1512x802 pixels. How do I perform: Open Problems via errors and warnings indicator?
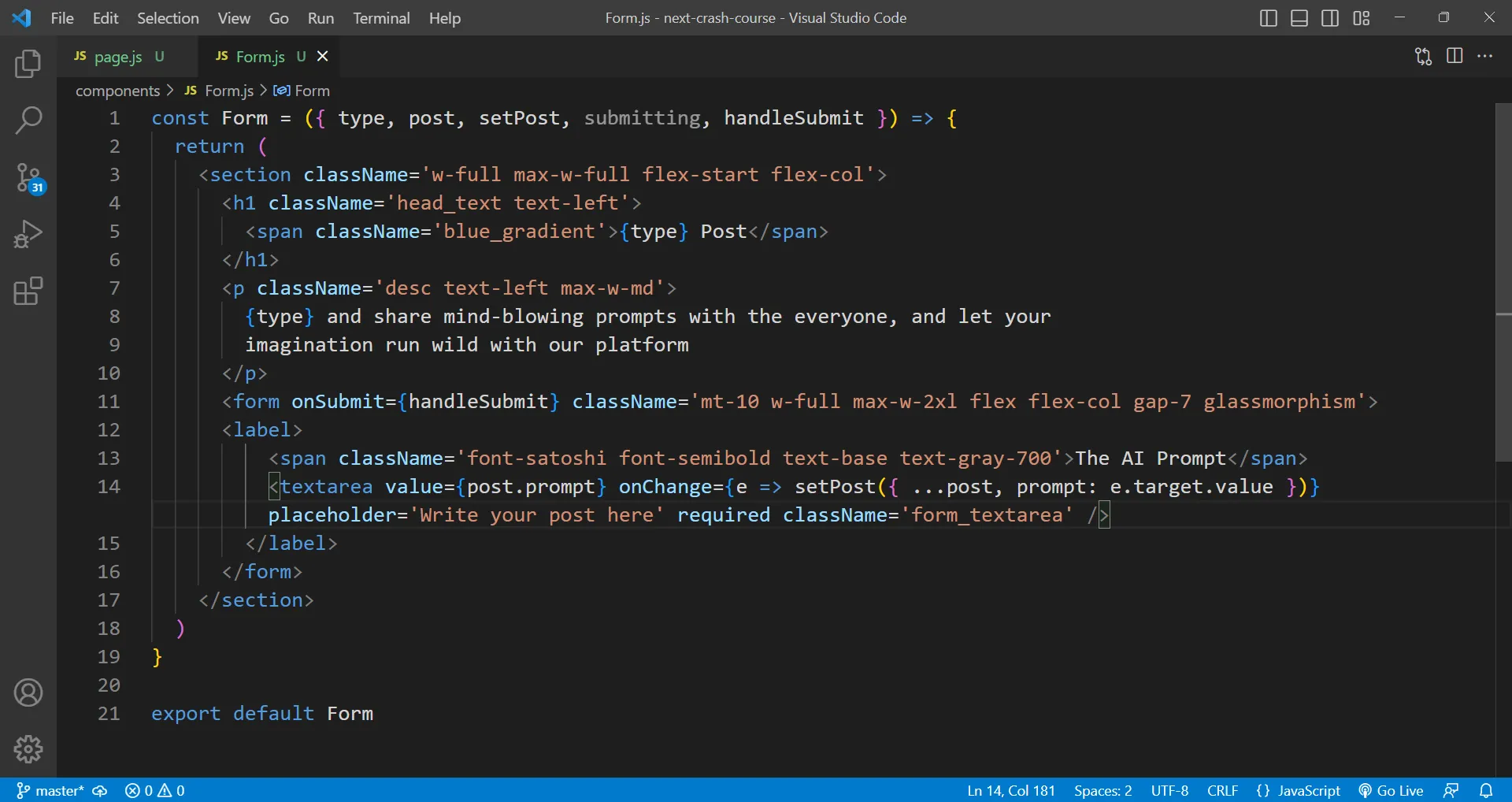coord(155,790)
